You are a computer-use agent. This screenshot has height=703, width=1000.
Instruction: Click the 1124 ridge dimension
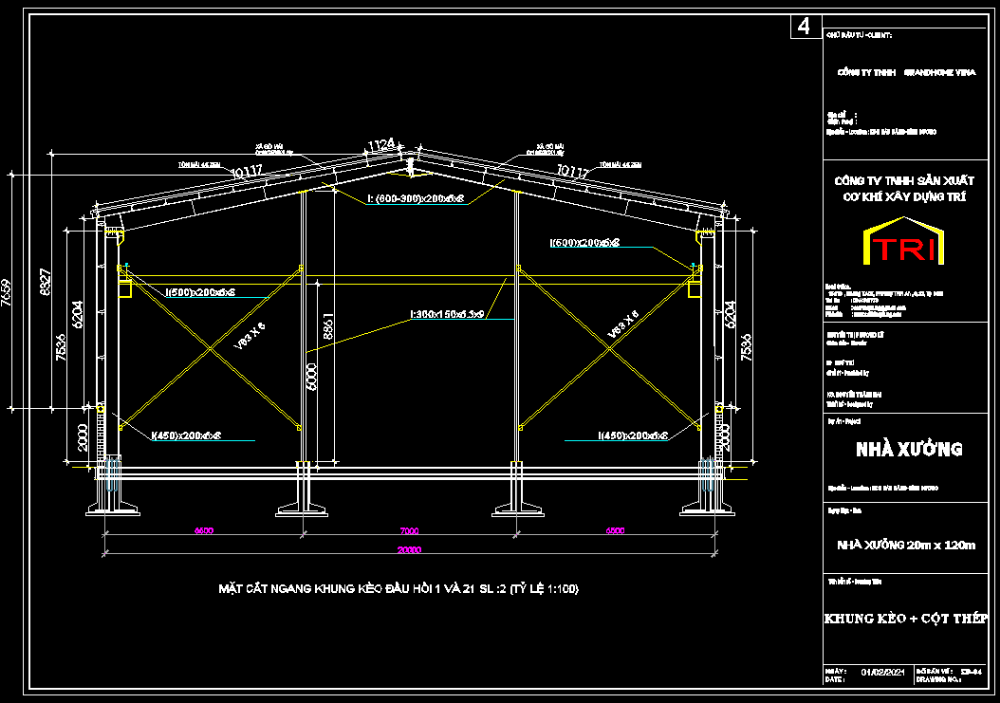[381, 144]
